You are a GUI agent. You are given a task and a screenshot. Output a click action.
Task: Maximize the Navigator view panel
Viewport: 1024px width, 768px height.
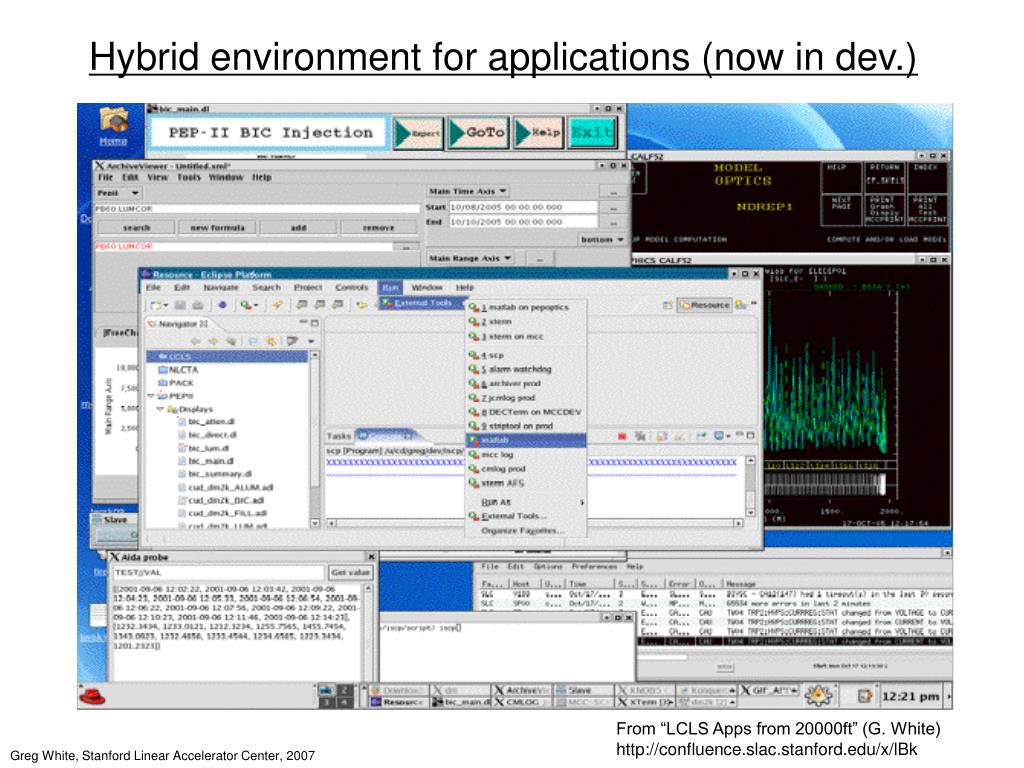[315, 323]
